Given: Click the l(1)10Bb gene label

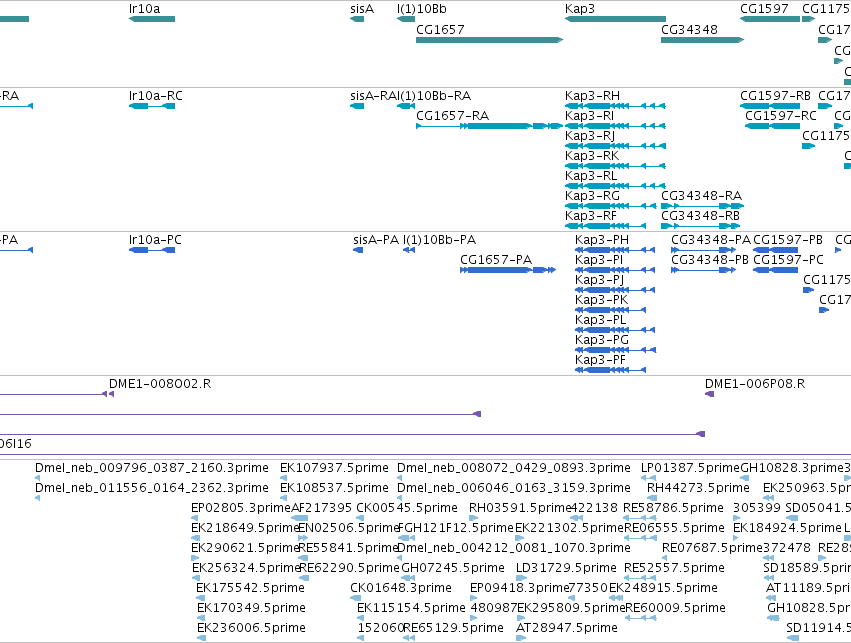Looking at the screenshot, I should (x=422, y=9).
